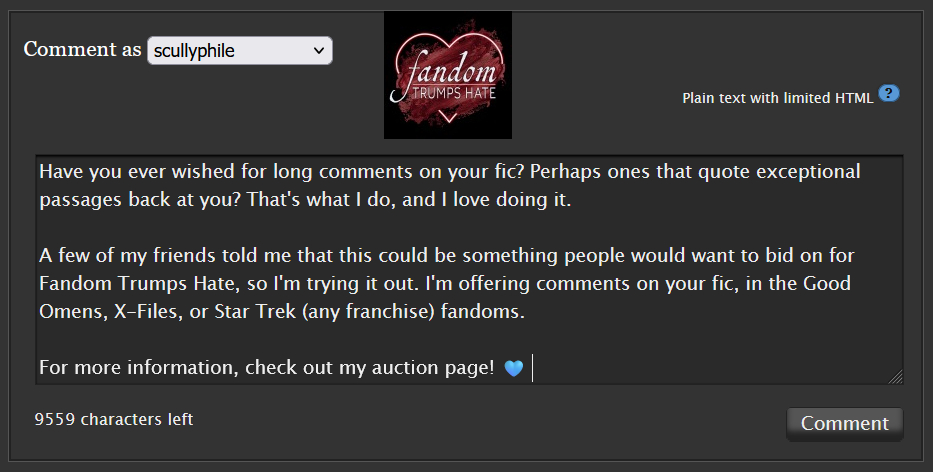Click the resize grip of the comment box

pyautogui.click(x=896, y=377)
